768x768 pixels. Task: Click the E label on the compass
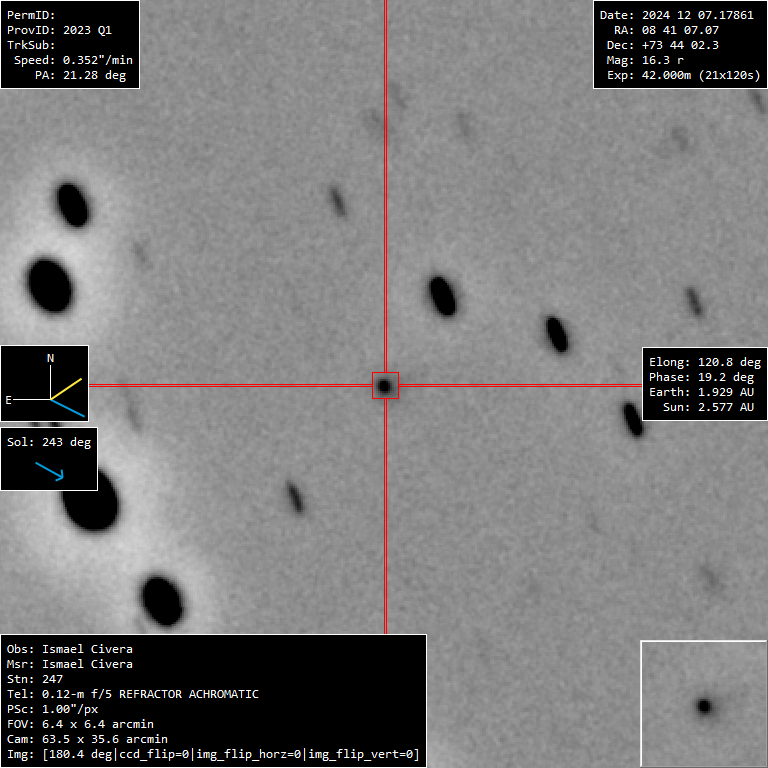[x=9, y=399]
